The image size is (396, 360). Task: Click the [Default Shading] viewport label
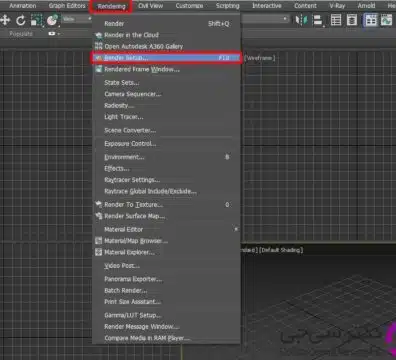coord(281,250)
